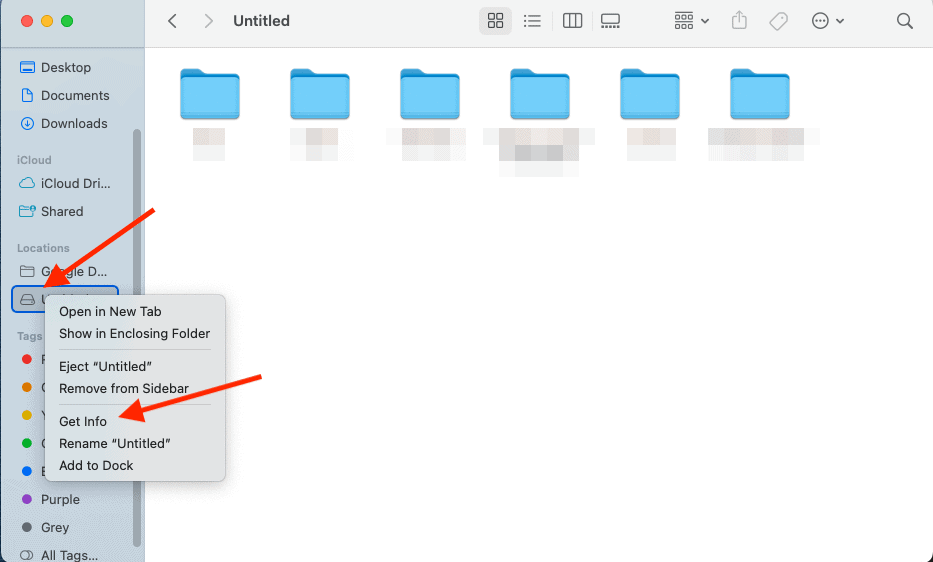Viewport: 933px width, 562px height.
Task: Open the More actions ellipsis menu
Action: pyautogui.click(x=827, y=21)
